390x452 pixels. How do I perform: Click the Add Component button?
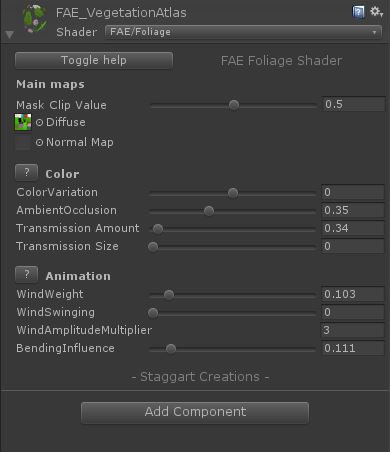195,412
